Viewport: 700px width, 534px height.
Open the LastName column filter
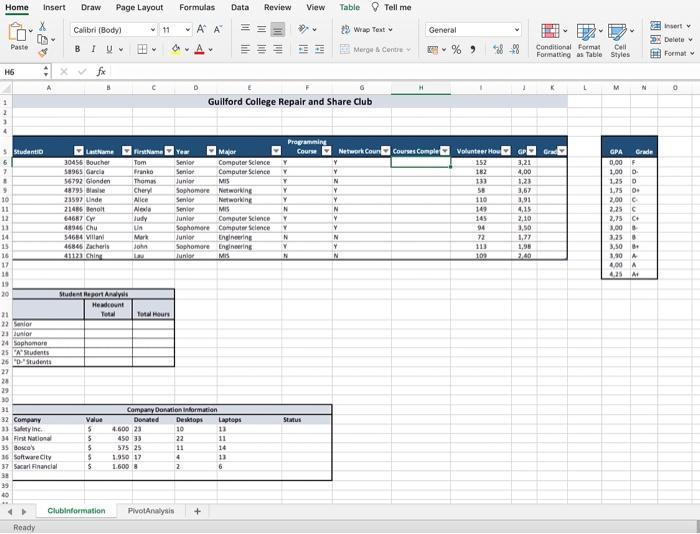pyautogui.click(x=127, y=151)
